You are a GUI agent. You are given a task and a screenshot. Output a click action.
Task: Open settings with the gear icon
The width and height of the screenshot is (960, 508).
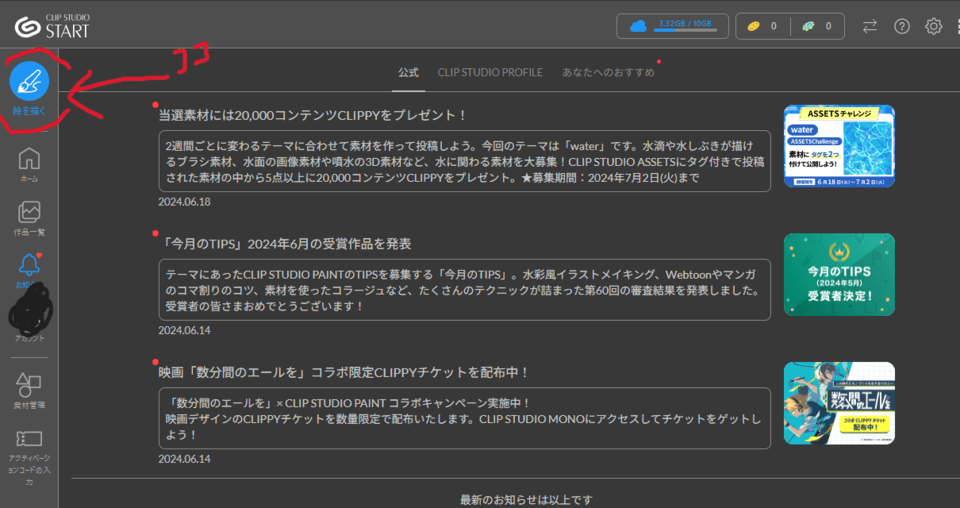[x=933, y=26]
